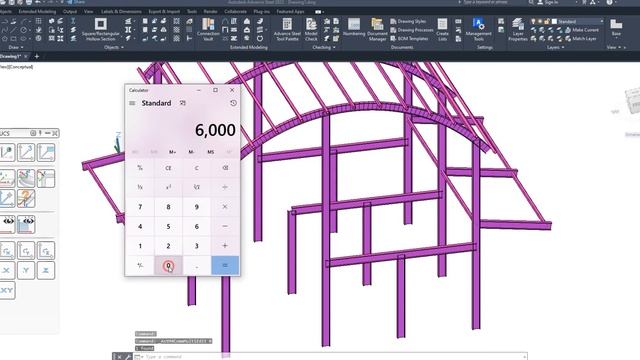640x360 pixels.
Task: Click UCS rotate around Y icon
Action: [x=26, y=251]
